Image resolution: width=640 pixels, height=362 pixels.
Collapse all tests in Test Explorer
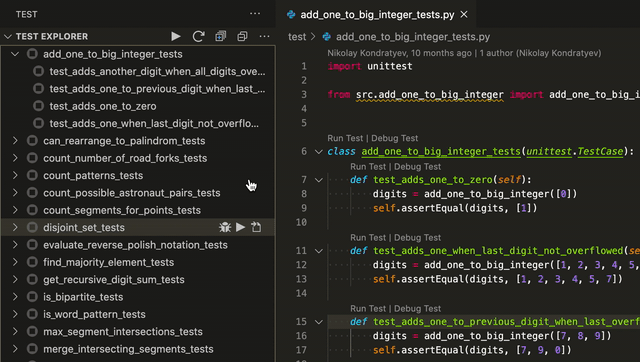pos(242,36)
